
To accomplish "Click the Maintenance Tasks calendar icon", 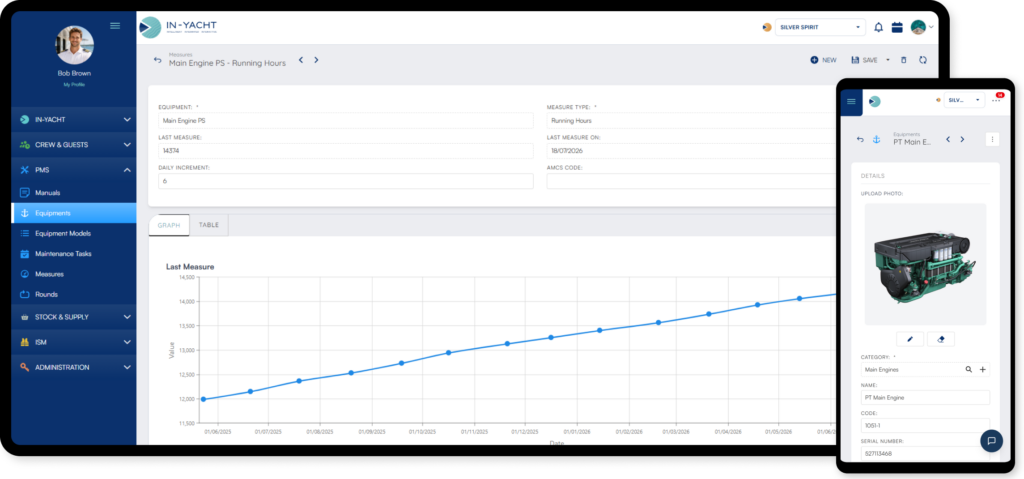I will 25,254.
